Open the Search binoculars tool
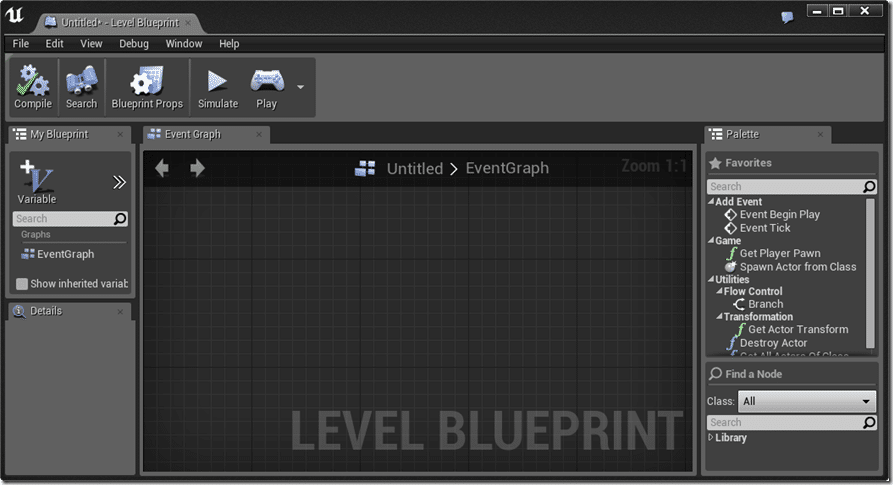893x485 pixels. [81, 87]
